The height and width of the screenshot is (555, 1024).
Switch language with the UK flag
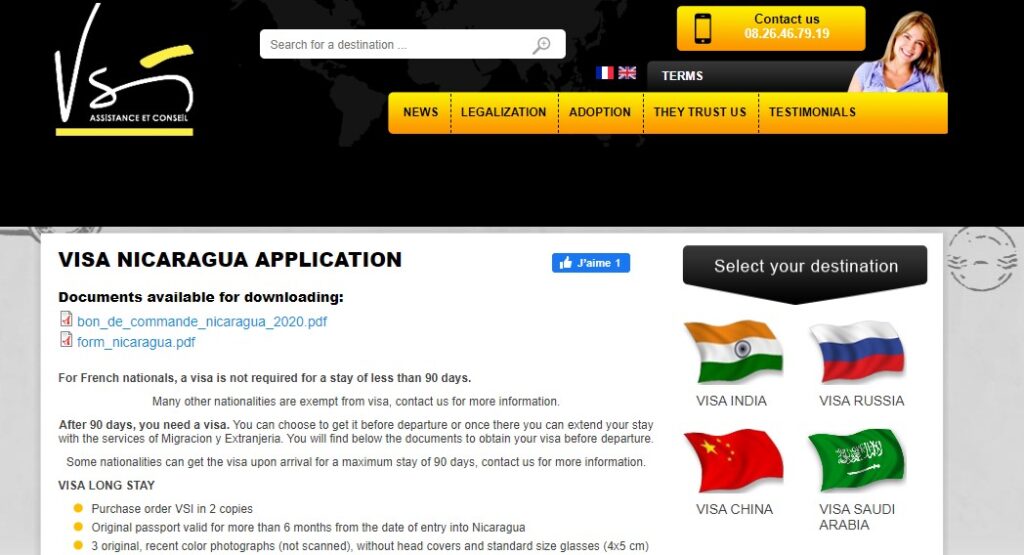(627, 72)
